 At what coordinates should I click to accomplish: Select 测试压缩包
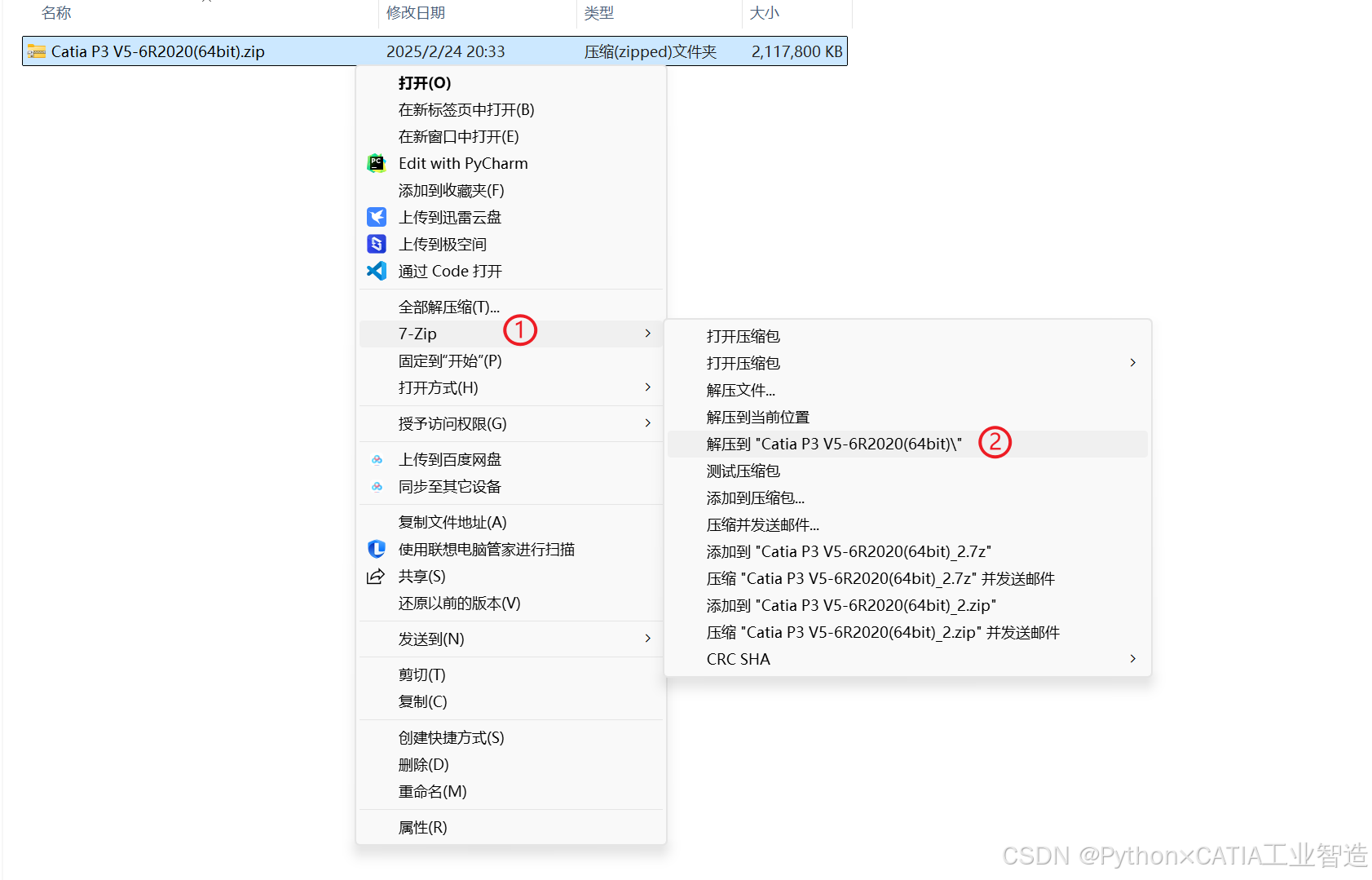(907, 471)
